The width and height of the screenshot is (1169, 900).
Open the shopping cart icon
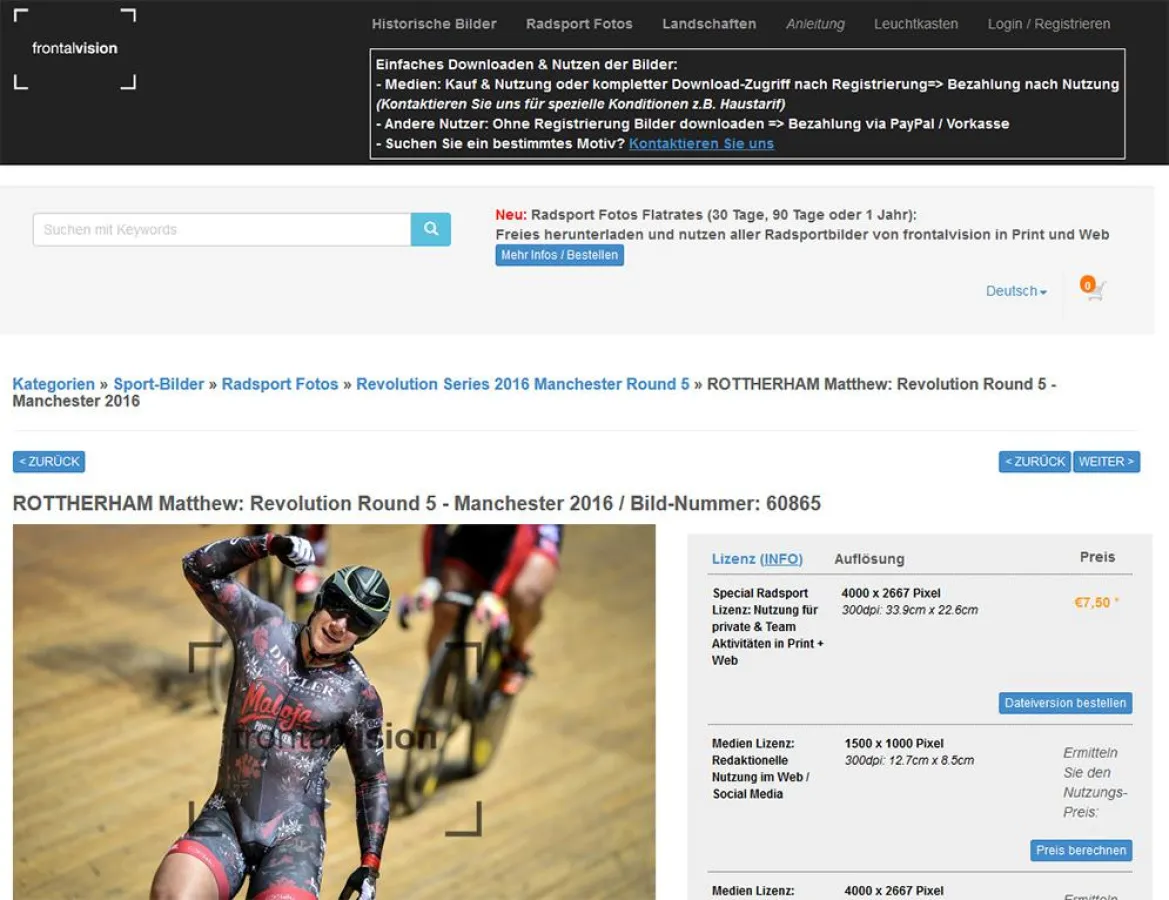(x=1093, y=290)
